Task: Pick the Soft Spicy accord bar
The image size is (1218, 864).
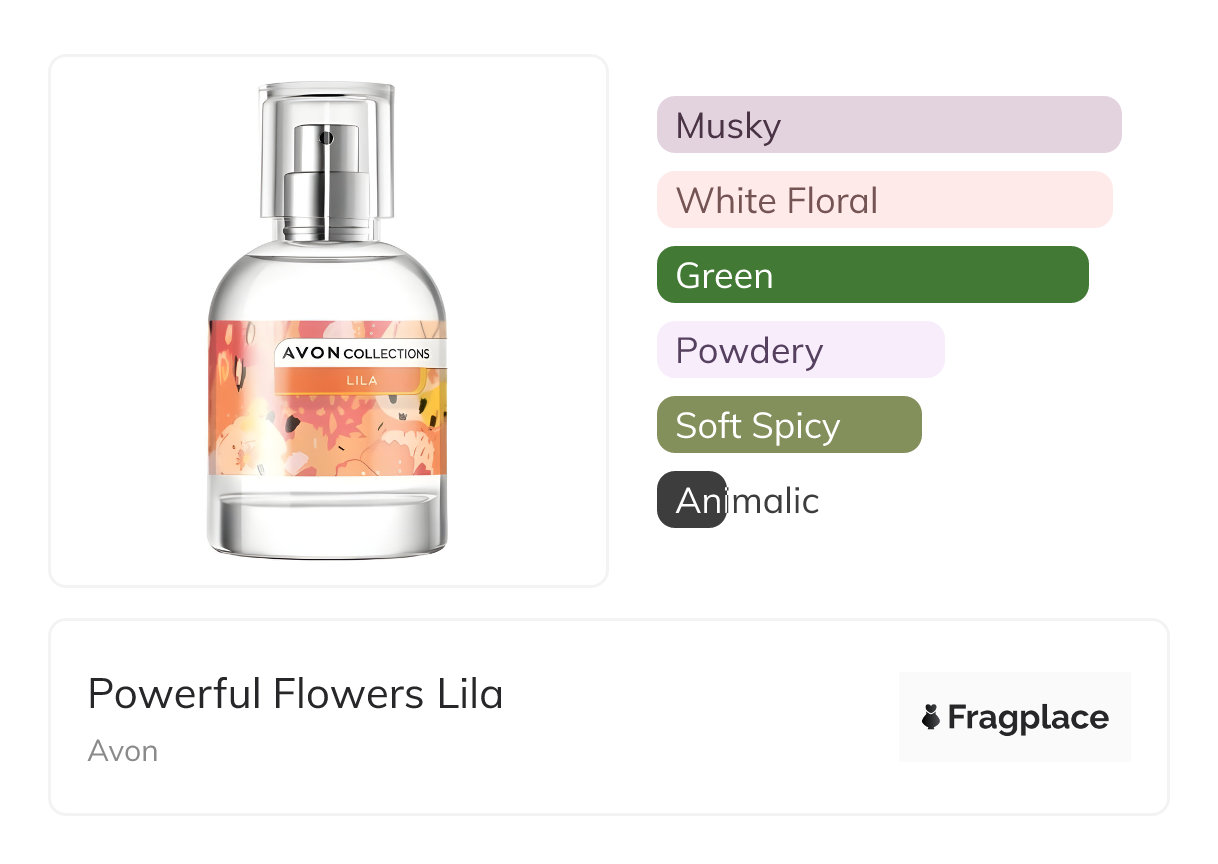Action: tap(788, 425)
